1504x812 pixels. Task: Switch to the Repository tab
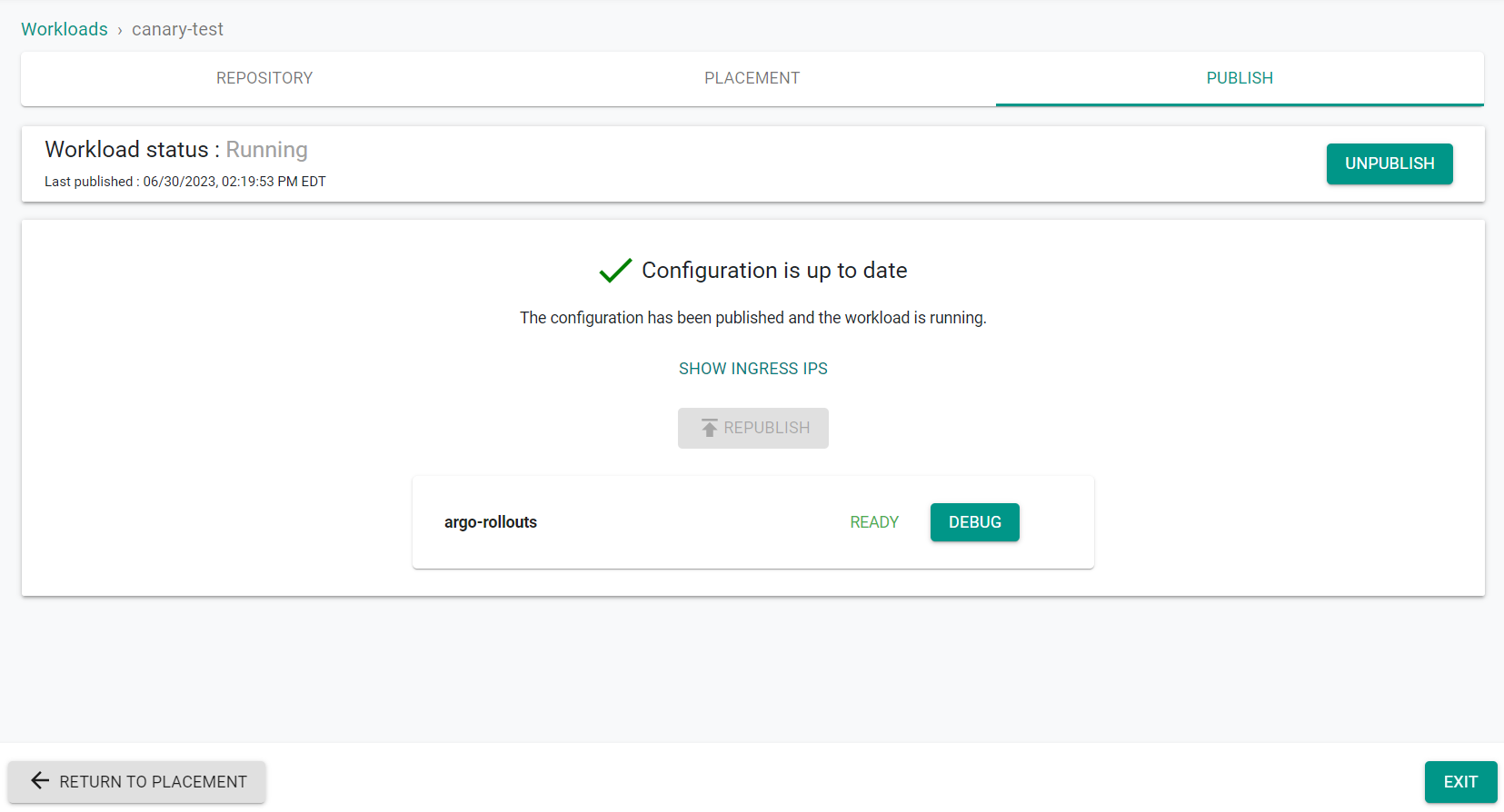pyautogui.click(x=264, y=78)
